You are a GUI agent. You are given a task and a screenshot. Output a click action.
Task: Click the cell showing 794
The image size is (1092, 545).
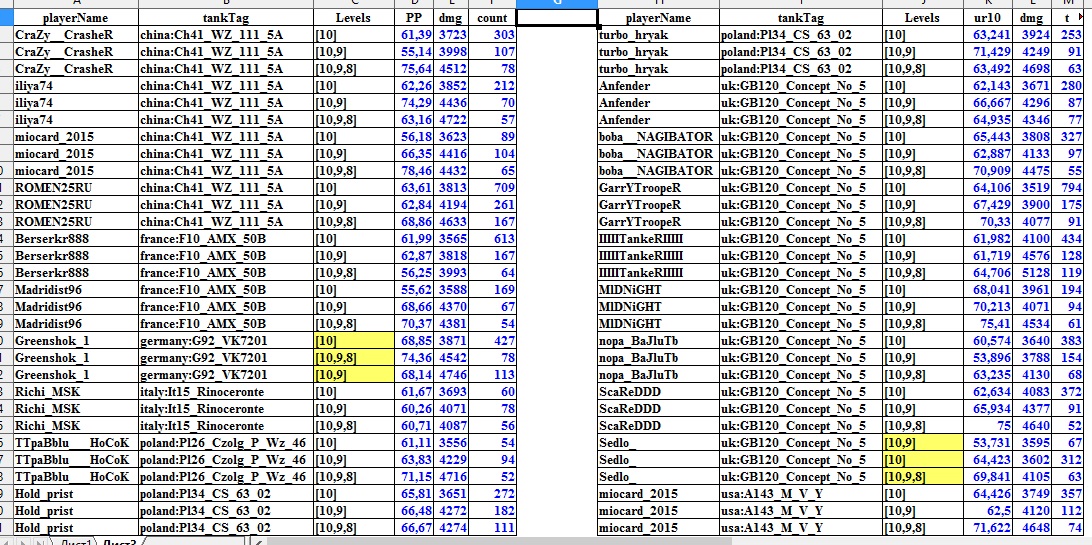[x=1068, y=188]
